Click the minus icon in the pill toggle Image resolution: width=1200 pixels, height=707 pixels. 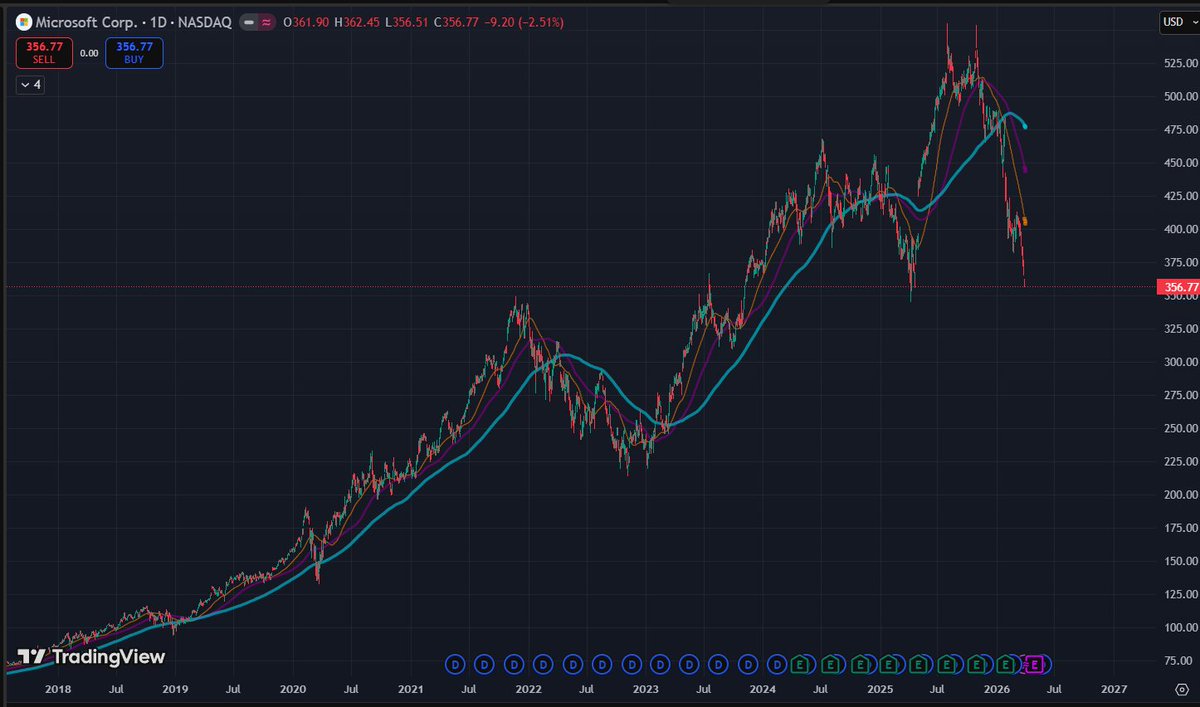click(249, 21)
